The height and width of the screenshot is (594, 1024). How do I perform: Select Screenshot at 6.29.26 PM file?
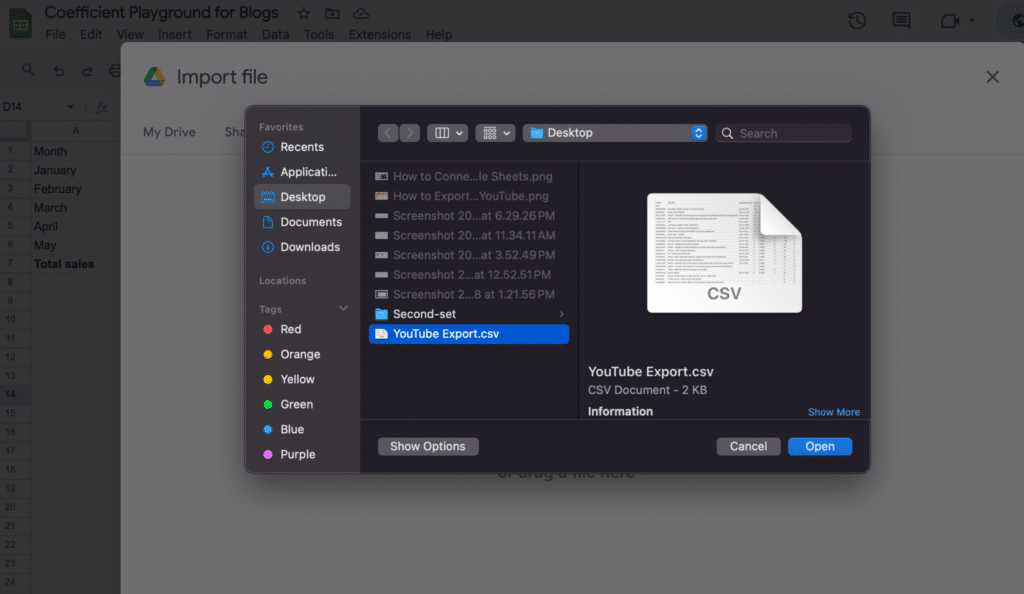[469, 215]
